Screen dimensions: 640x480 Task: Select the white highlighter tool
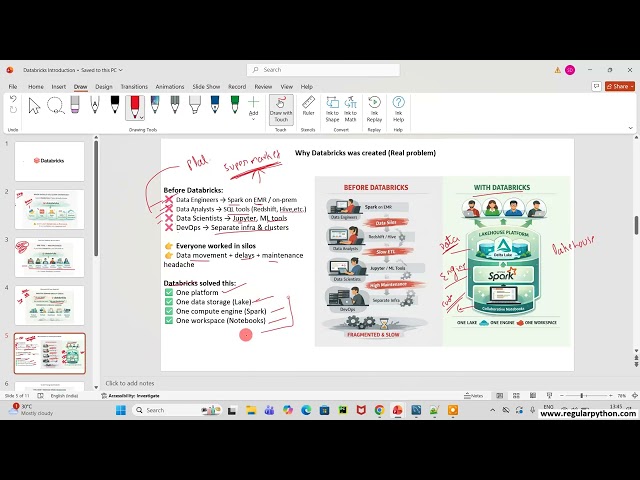pos(195,104)
